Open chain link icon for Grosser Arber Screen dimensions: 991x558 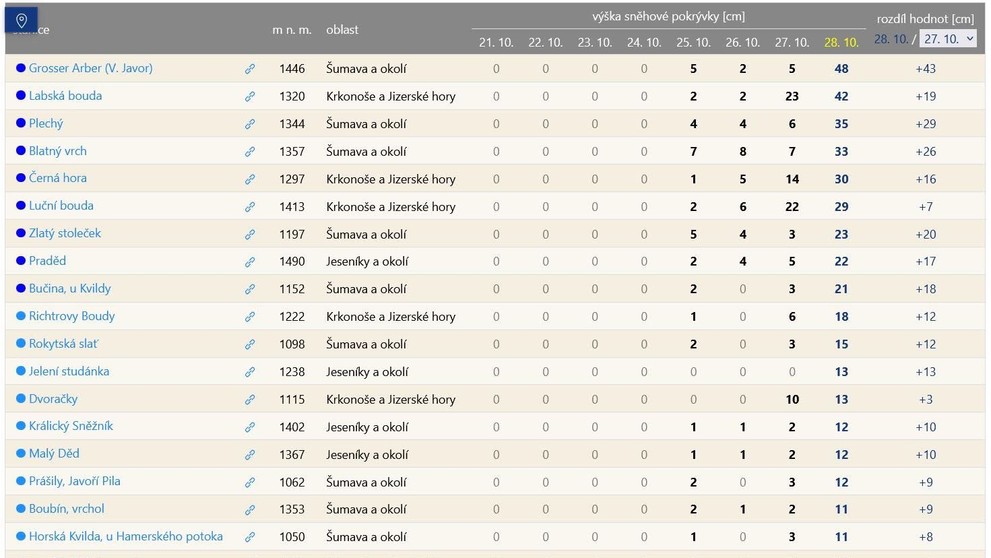250,69
